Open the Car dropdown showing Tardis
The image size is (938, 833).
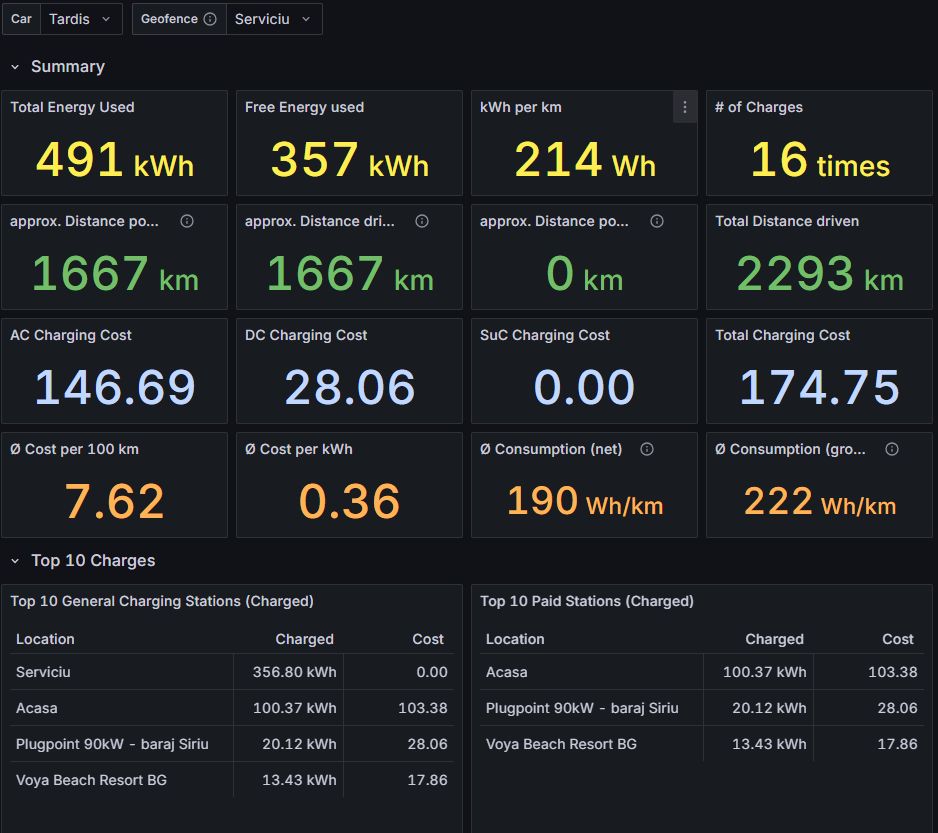pyautogui.click(x=81, y=19)
